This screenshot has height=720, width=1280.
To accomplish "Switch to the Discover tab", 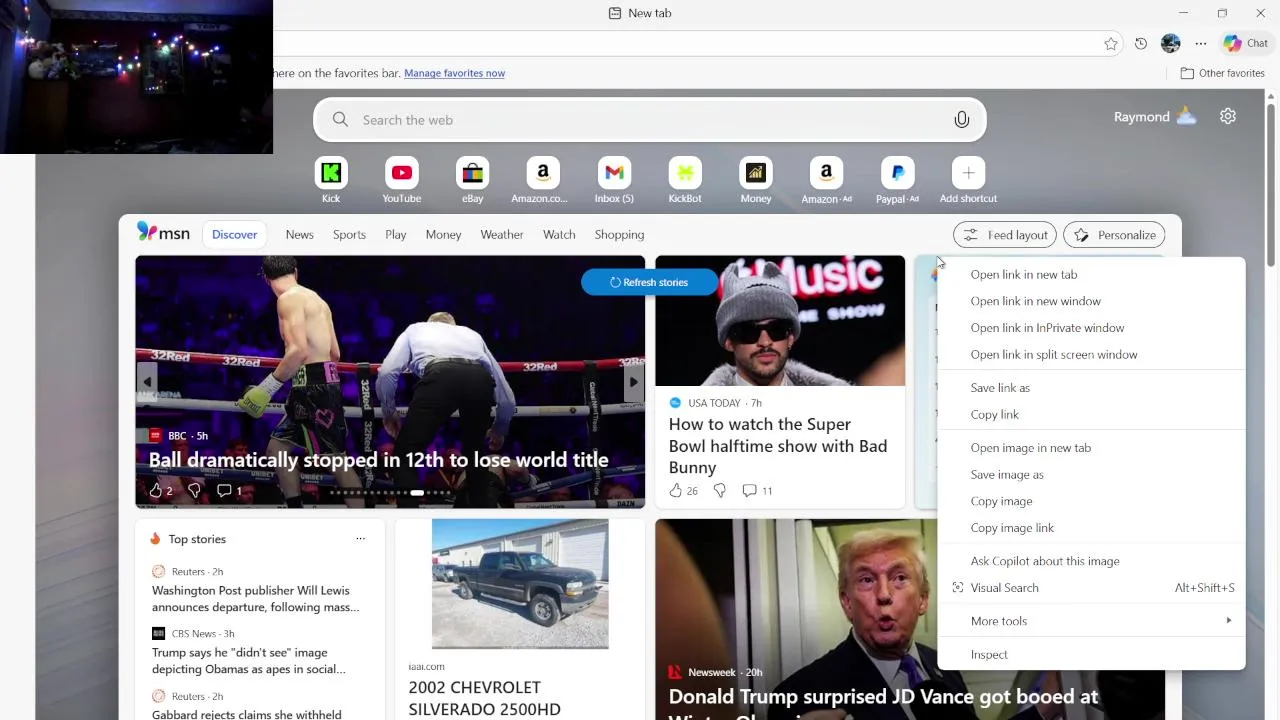I will (234, 234).
